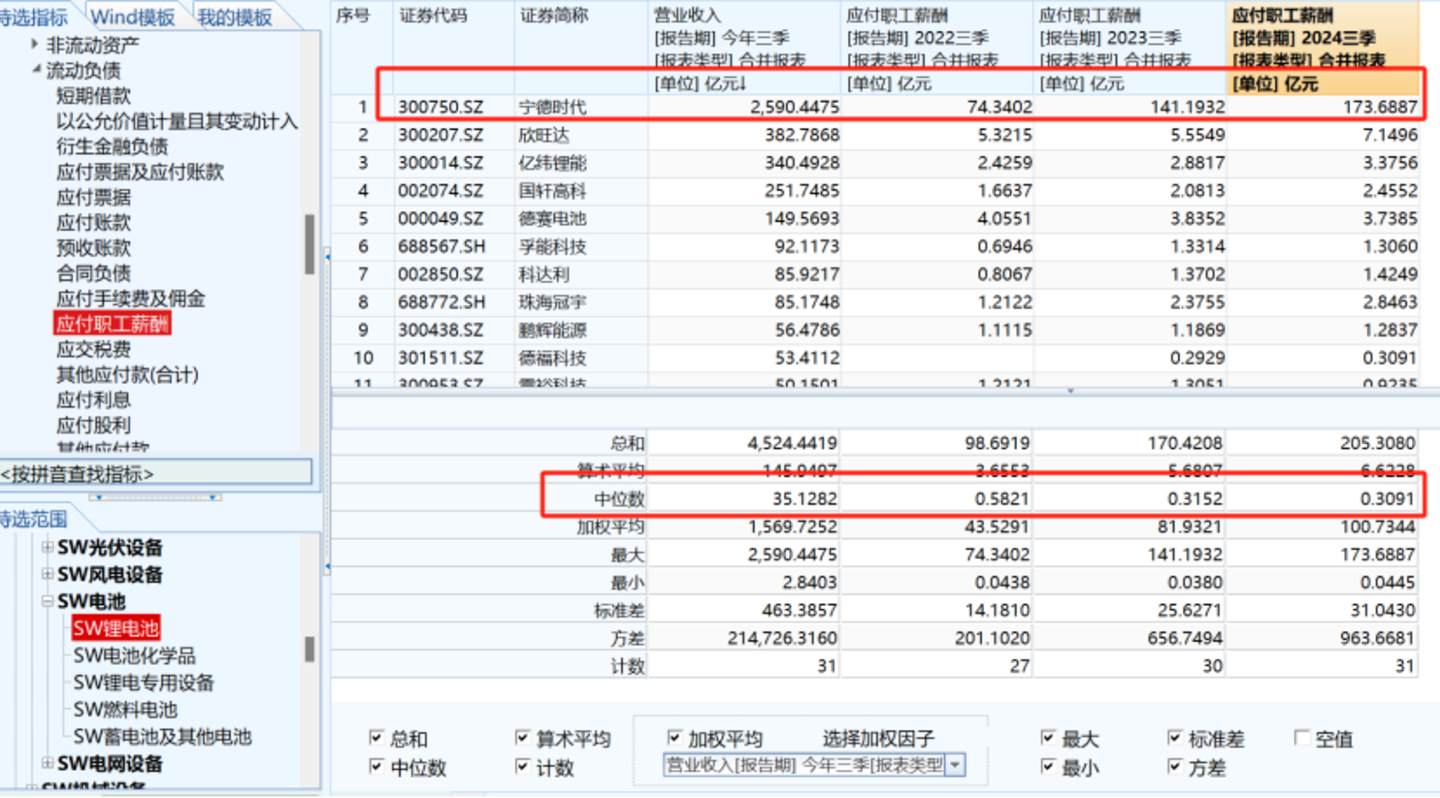This screenshot has height=798, width=1440.
Task: Collapse the 流动负债 triangle arrow
Action: click(x=36, y=71)
